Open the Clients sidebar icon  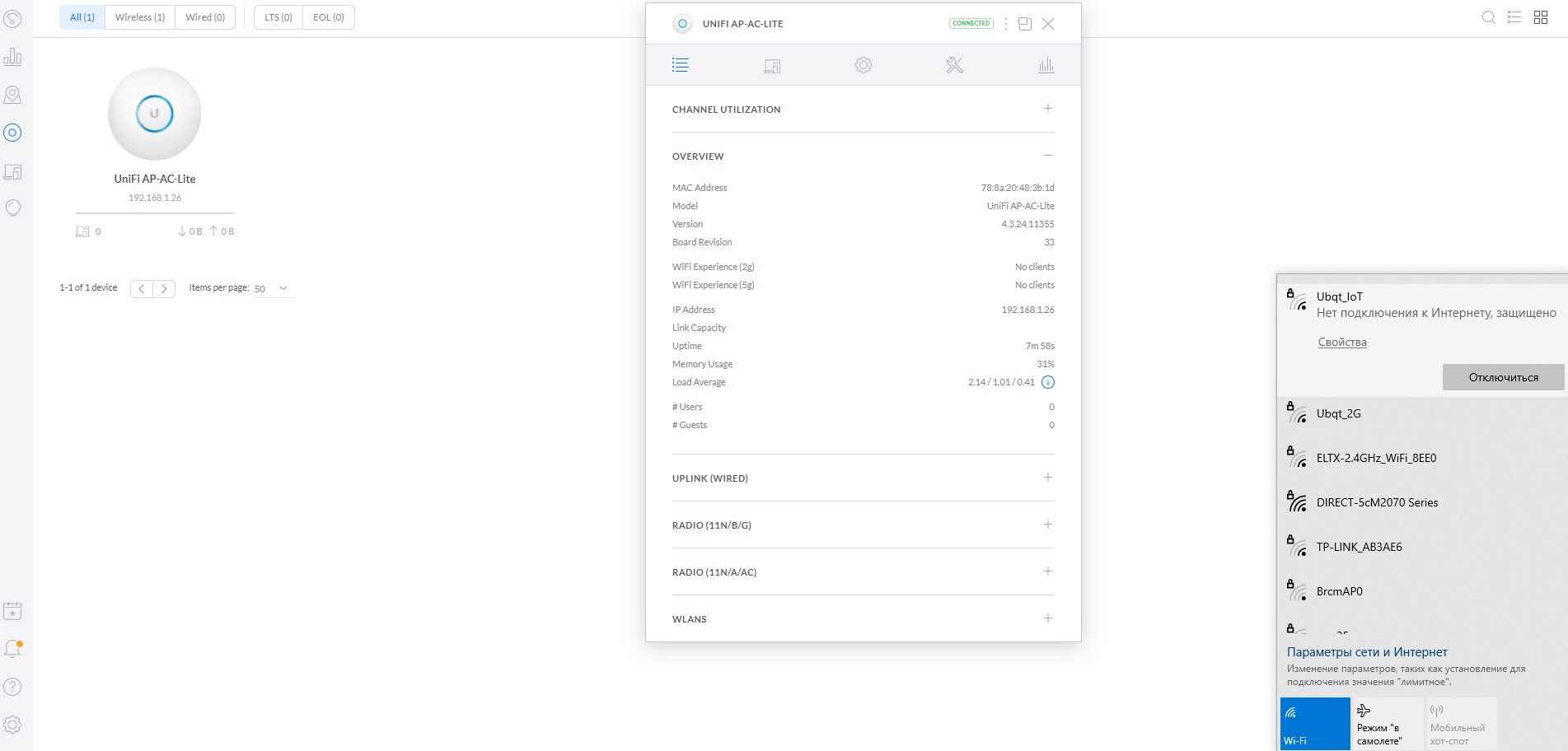tap(12, 171)
